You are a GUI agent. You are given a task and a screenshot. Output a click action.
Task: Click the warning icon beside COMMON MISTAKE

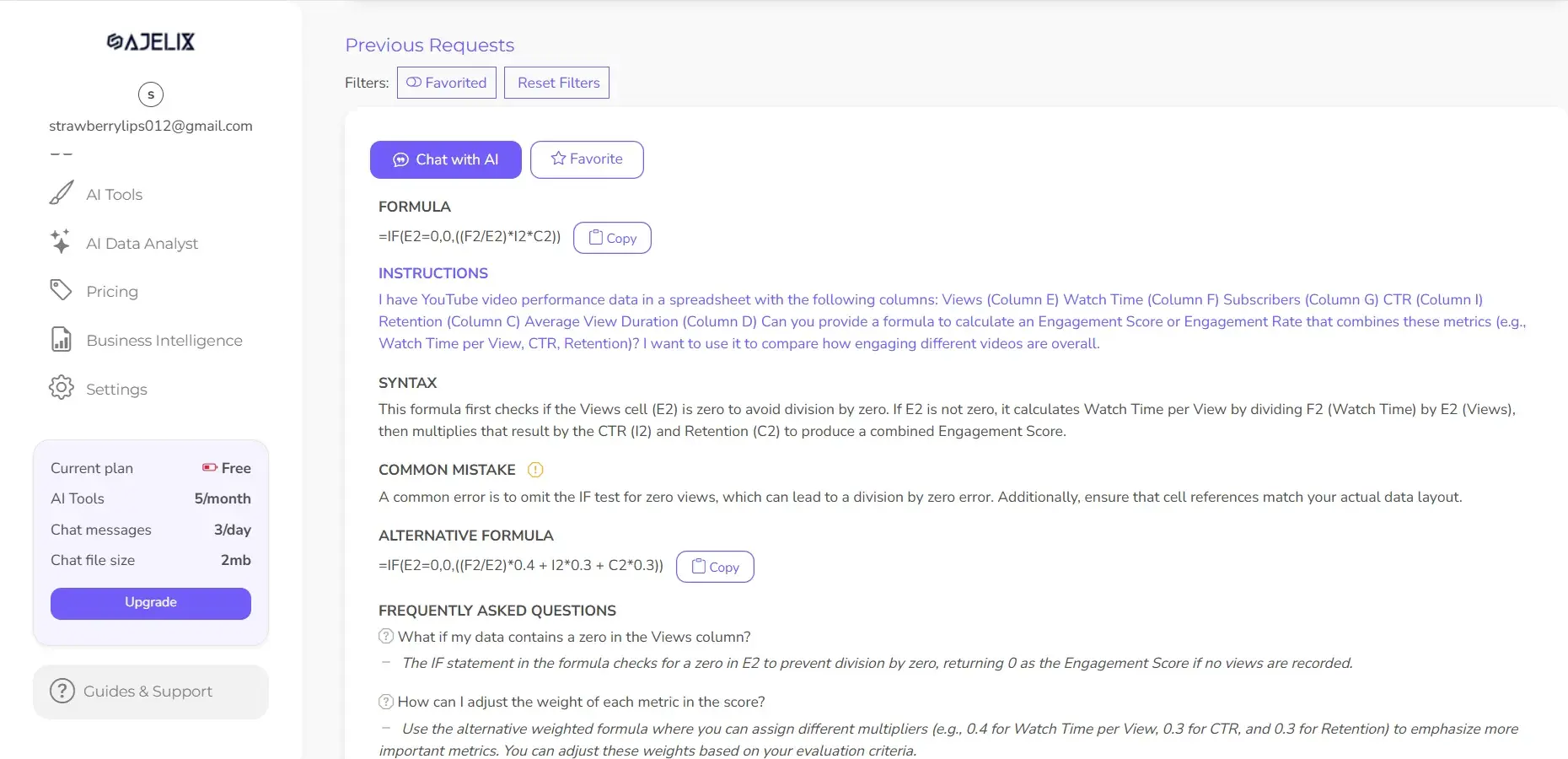(534, 470)
